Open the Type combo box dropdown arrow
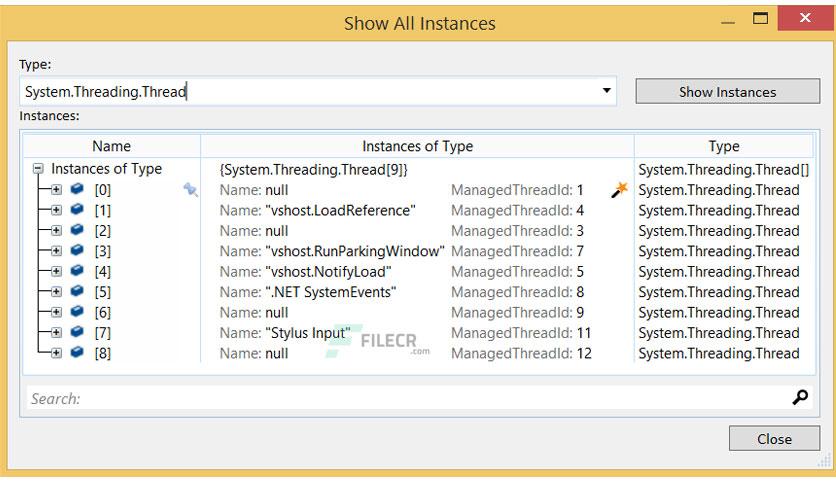 606,91
